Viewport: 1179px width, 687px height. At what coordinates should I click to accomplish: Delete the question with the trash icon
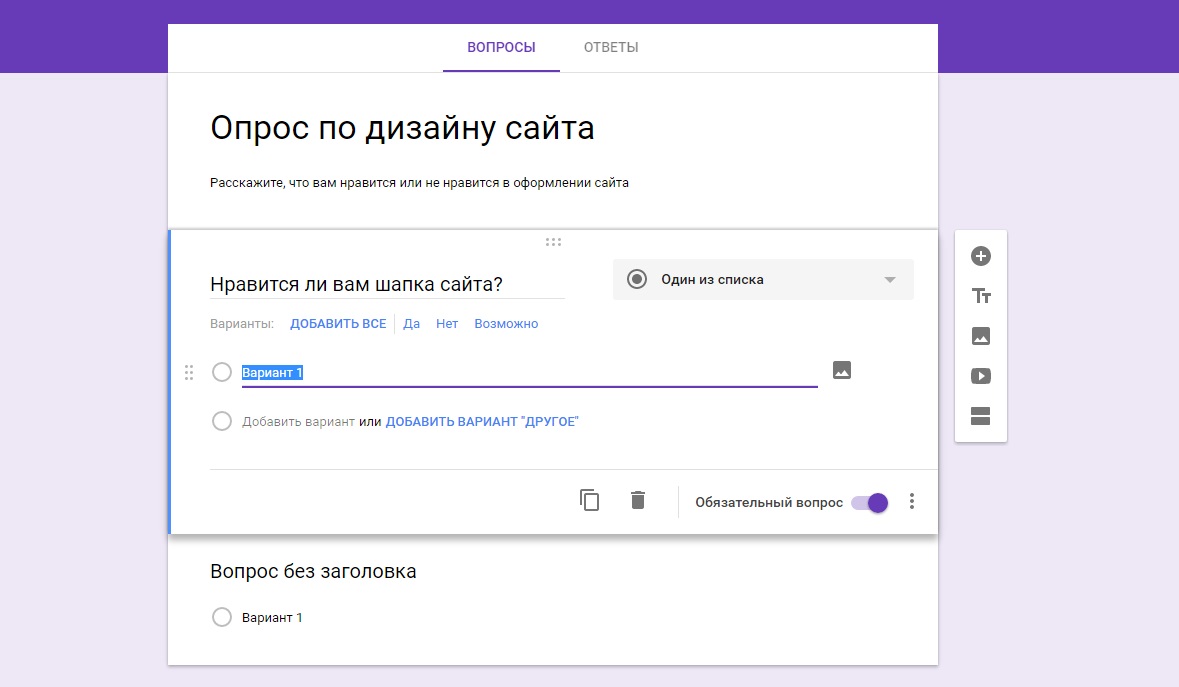638,500
